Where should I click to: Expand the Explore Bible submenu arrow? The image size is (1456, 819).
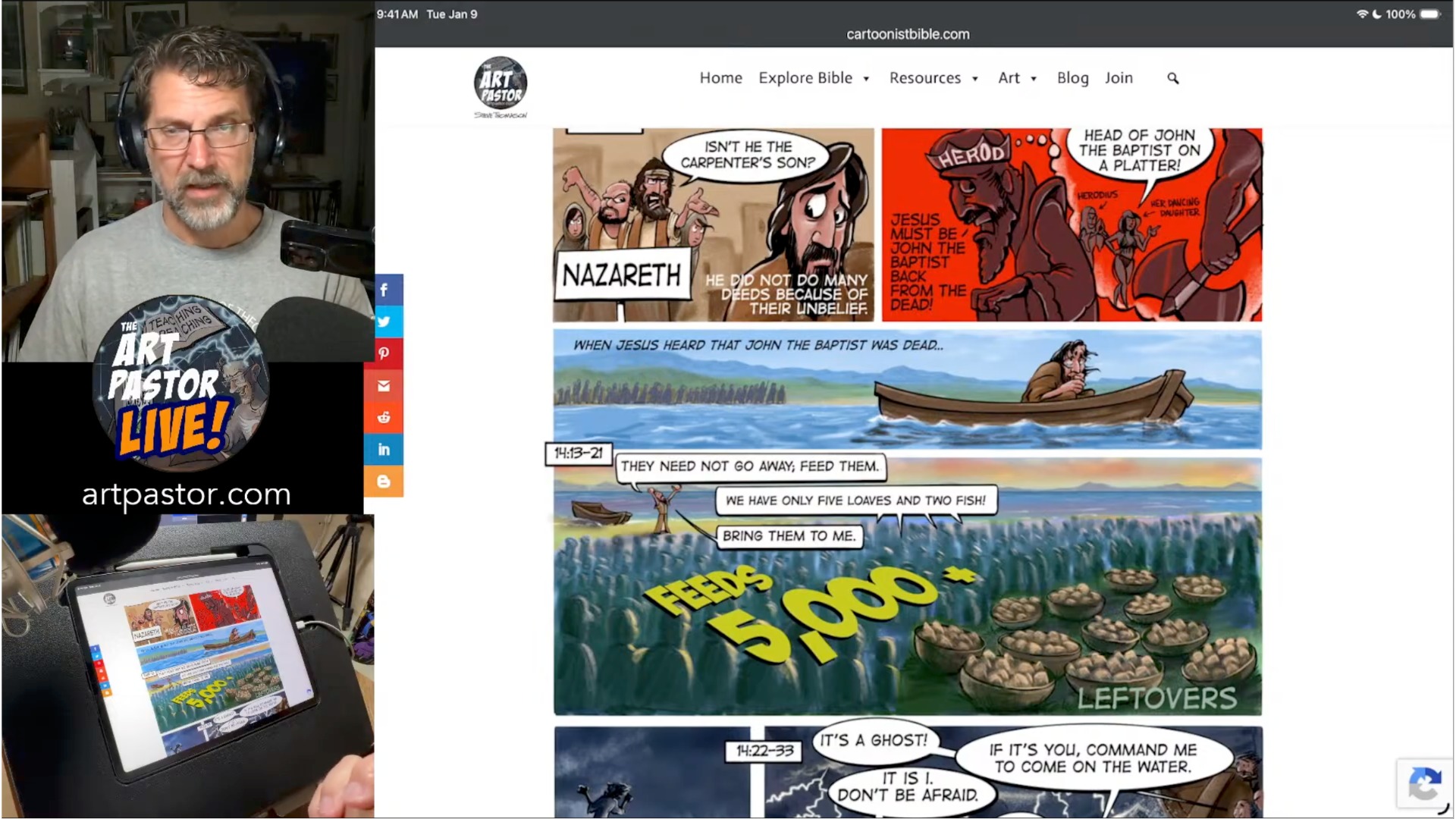pyautogui.click(x=866, y=79)
